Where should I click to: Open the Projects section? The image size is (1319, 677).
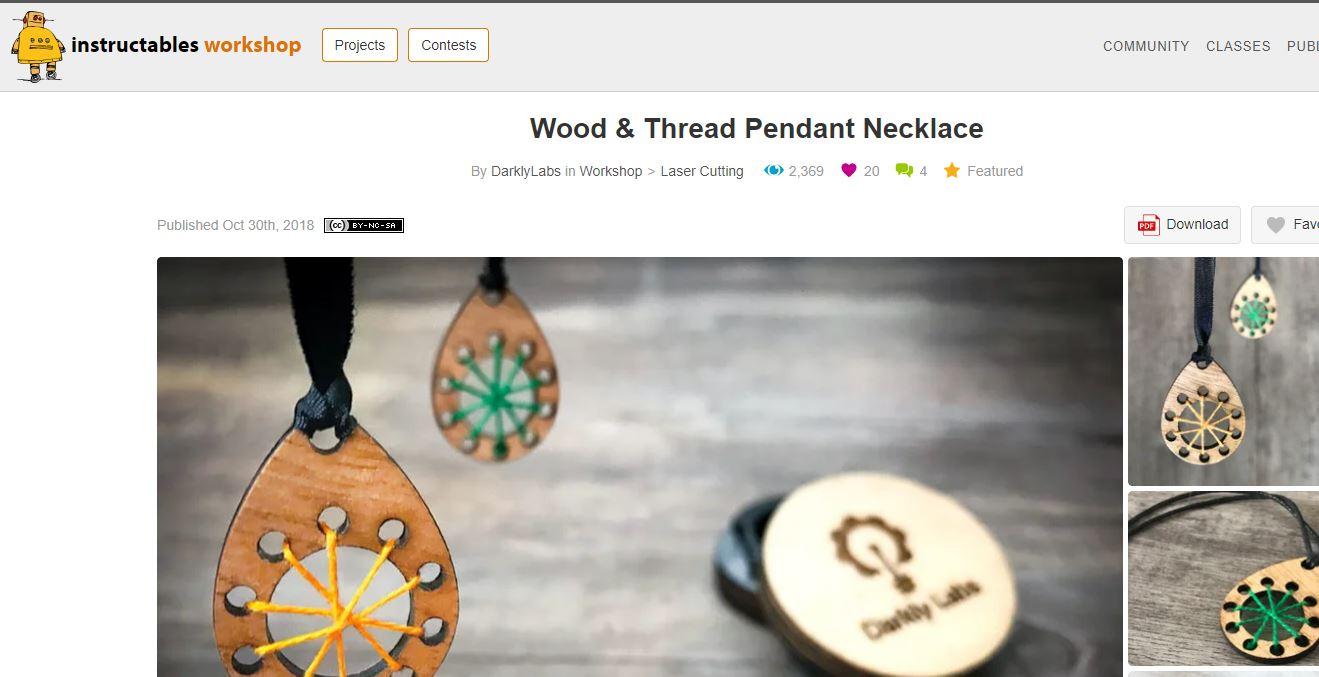(360, 45)
